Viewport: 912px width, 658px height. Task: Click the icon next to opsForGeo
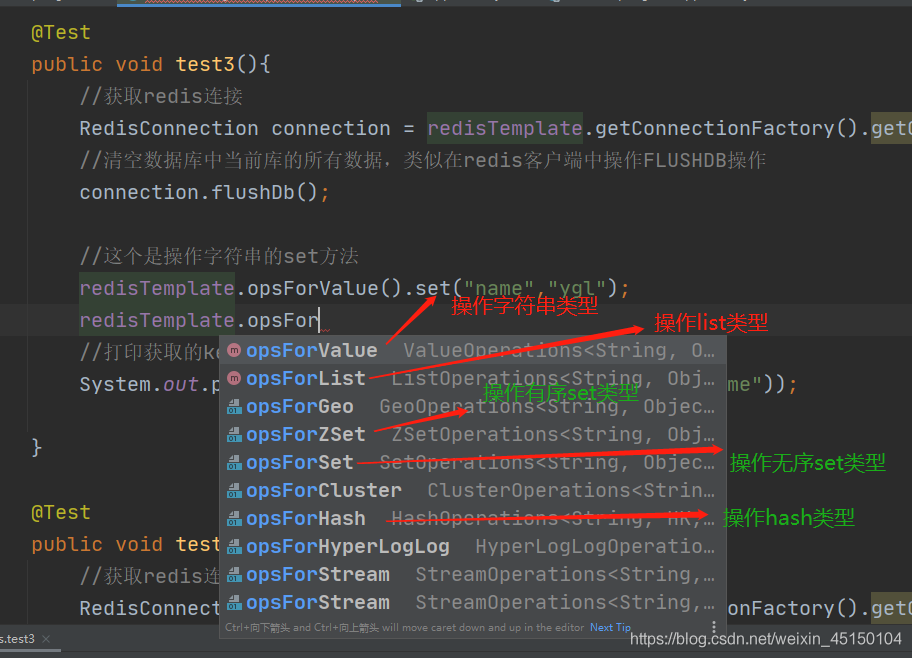pos(234,407)
